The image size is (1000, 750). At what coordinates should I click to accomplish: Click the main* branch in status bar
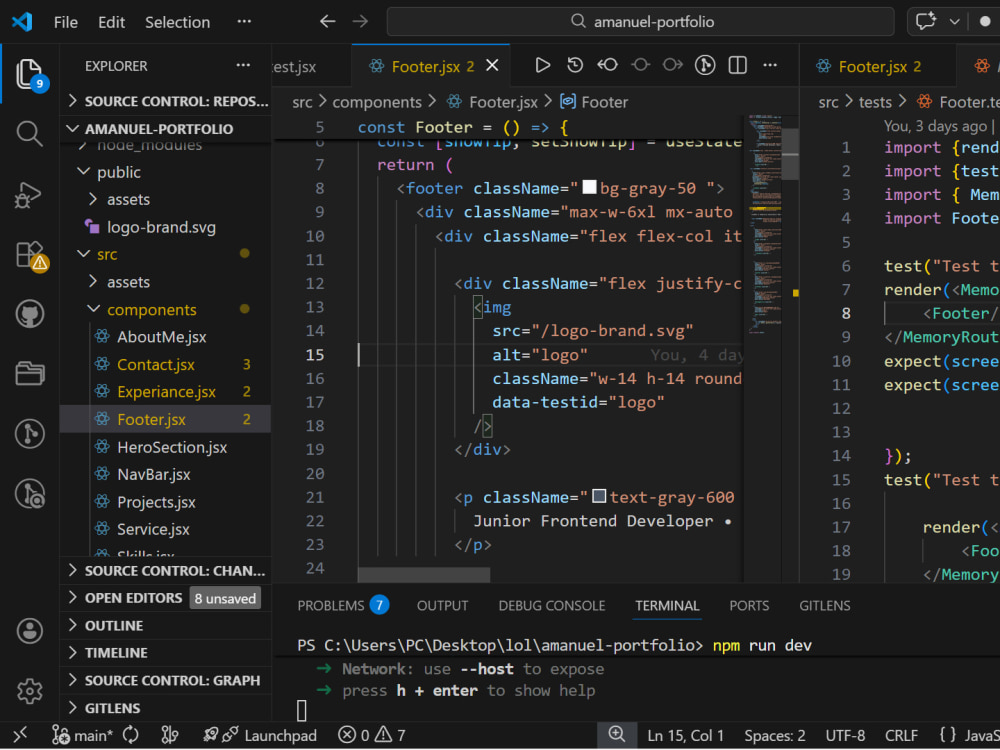tap(83, 735)
